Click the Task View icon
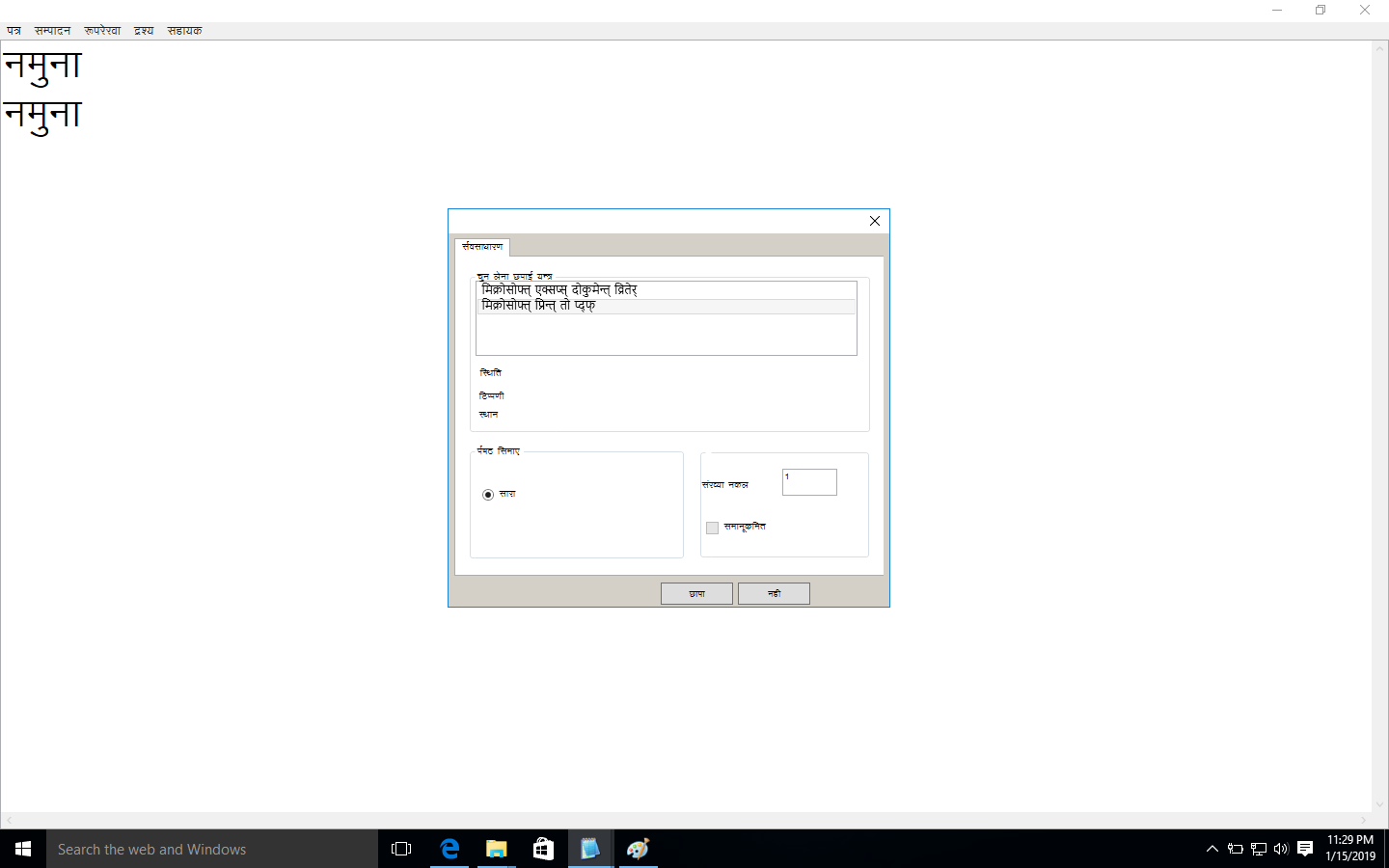 401,849
